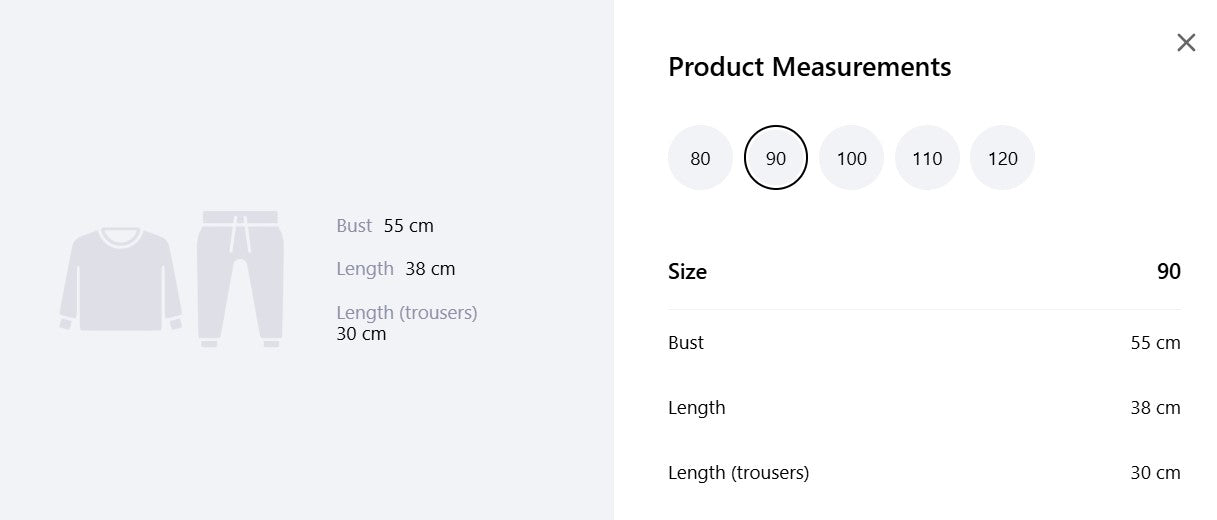Click the Product Measurements heading
The height and width of the screenshot is (520, 1217).
coord(810,67)
